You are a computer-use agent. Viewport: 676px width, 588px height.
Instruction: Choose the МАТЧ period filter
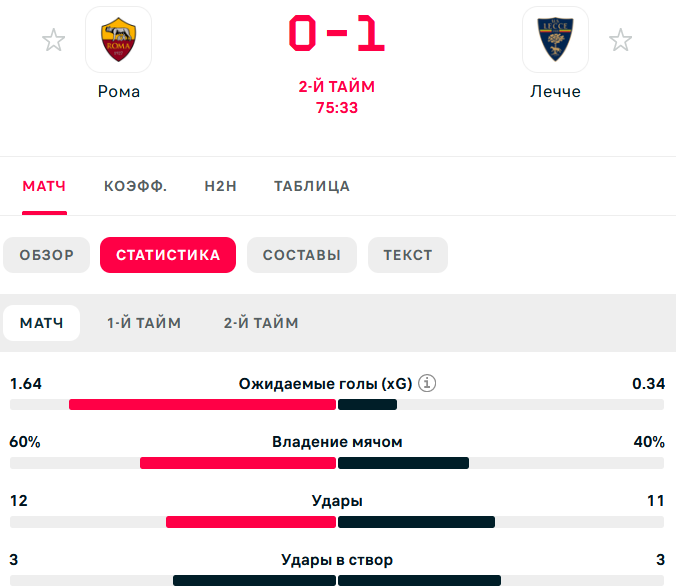(x=41, y=323)
